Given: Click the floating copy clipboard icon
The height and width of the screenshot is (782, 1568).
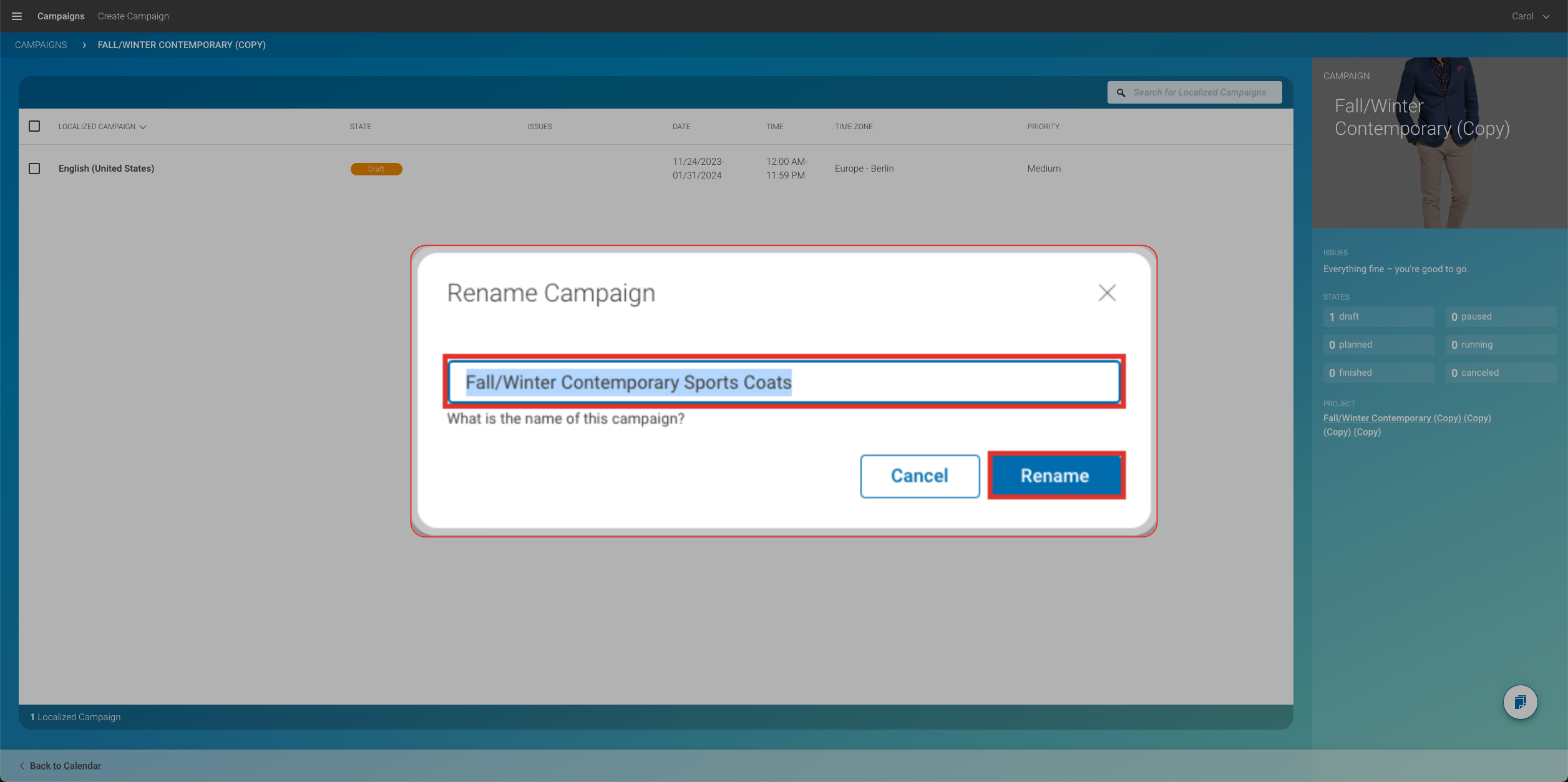Looking at the screenshot, I should point(1520,702).
